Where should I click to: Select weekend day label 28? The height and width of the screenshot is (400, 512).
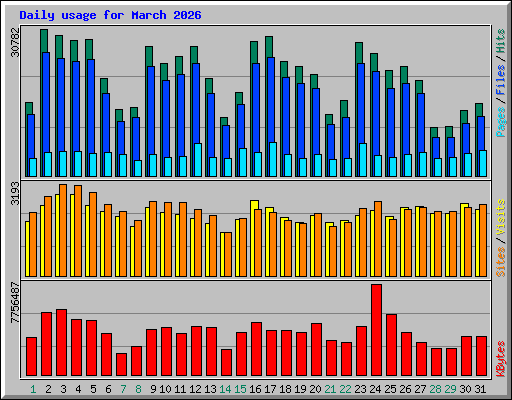[x=435, y=389]
